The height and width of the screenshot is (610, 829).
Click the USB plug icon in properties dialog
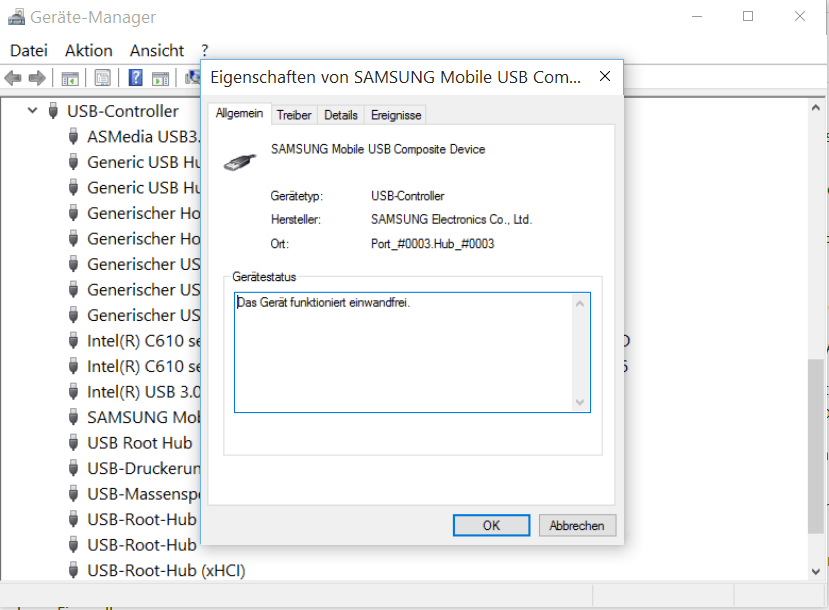pyautogui.click(x=240, y=162)
